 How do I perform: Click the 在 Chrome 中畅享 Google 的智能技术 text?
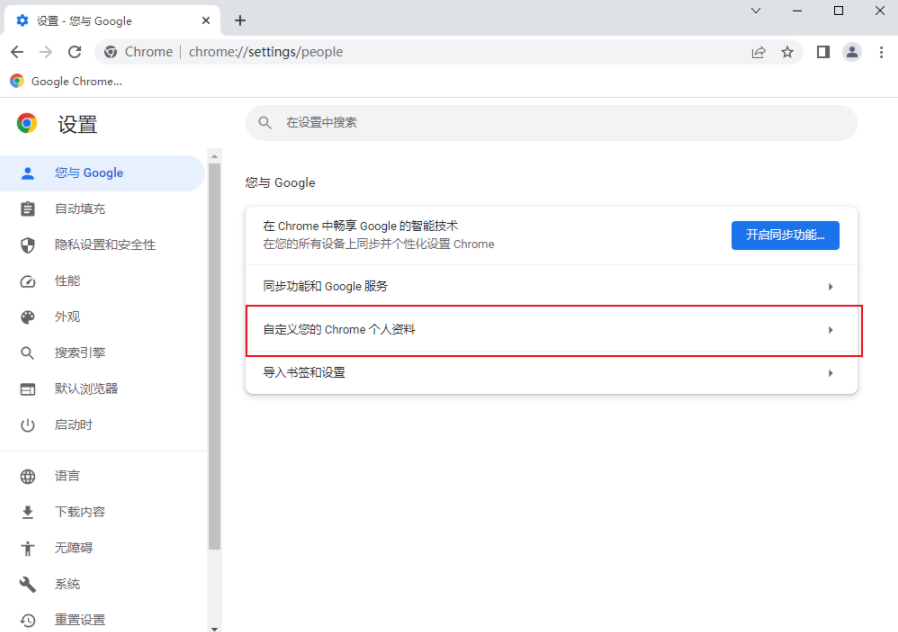click(x=360, y=226)
